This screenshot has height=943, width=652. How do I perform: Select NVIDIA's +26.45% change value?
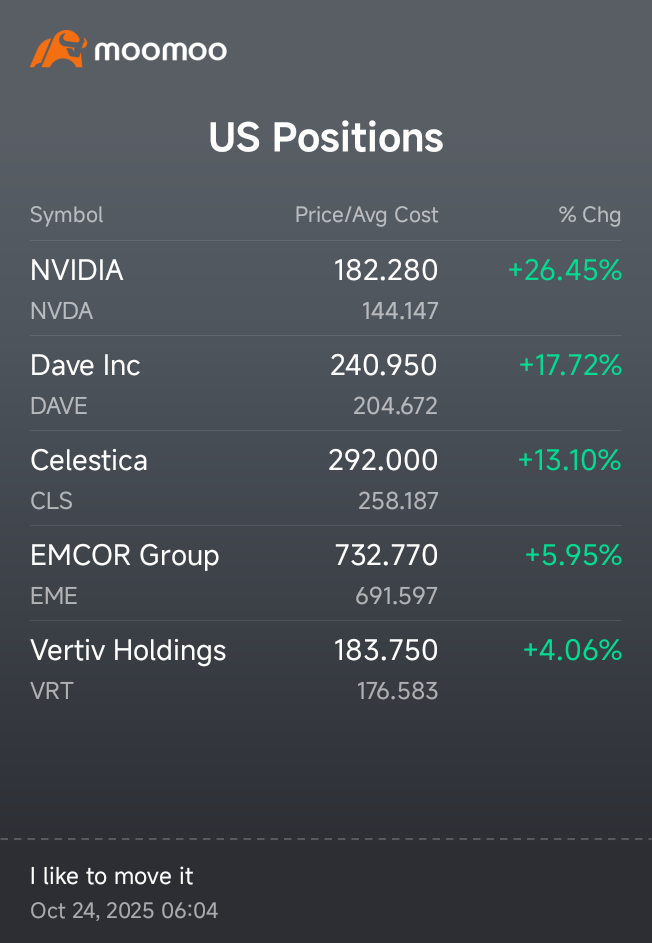point(565,270)
